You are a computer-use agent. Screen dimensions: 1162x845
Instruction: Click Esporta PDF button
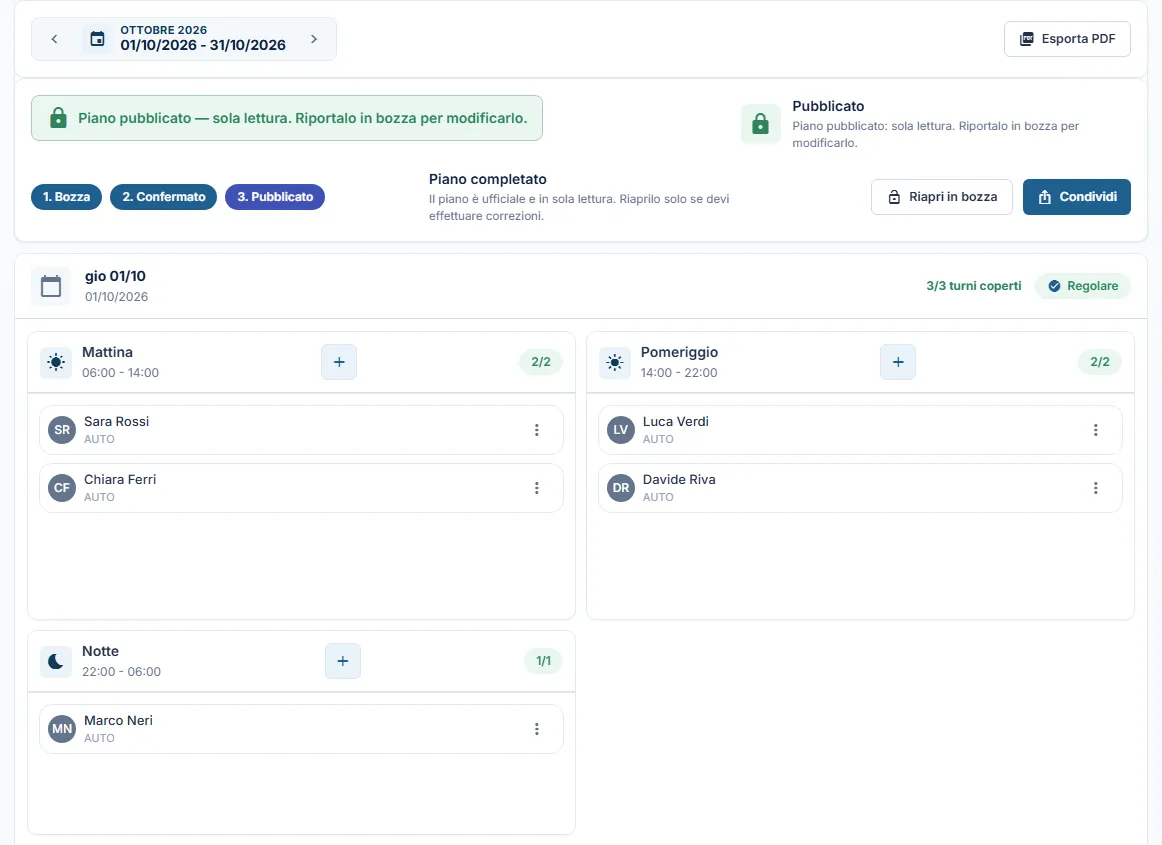(1067, 39)
